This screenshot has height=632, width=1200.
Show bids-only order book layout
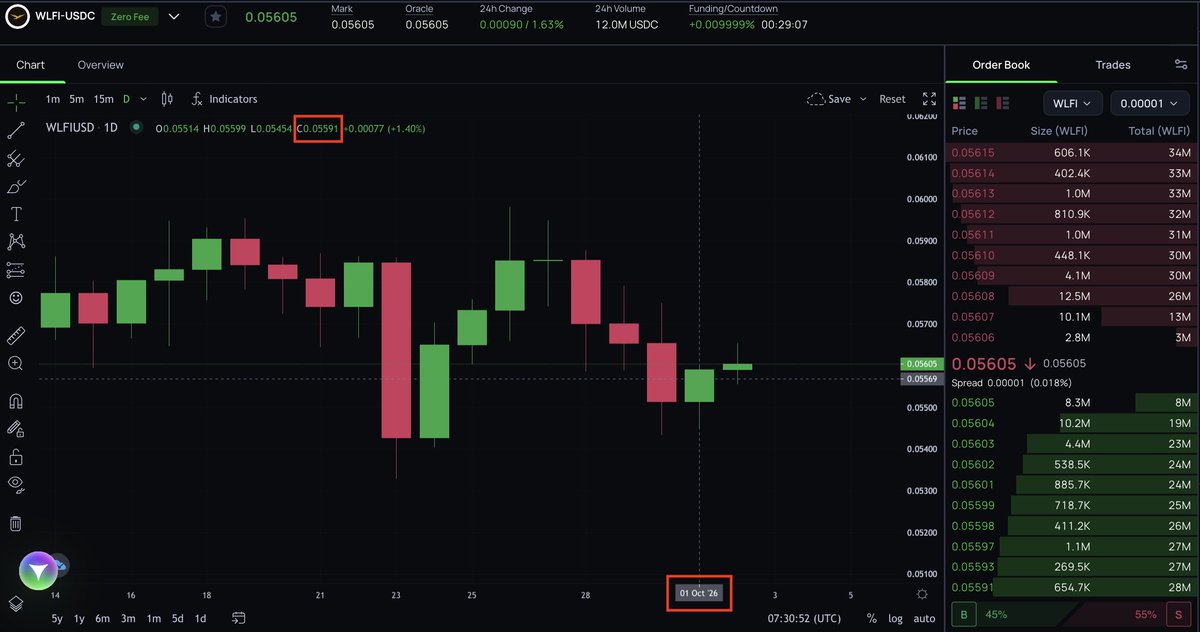[983, 103]
